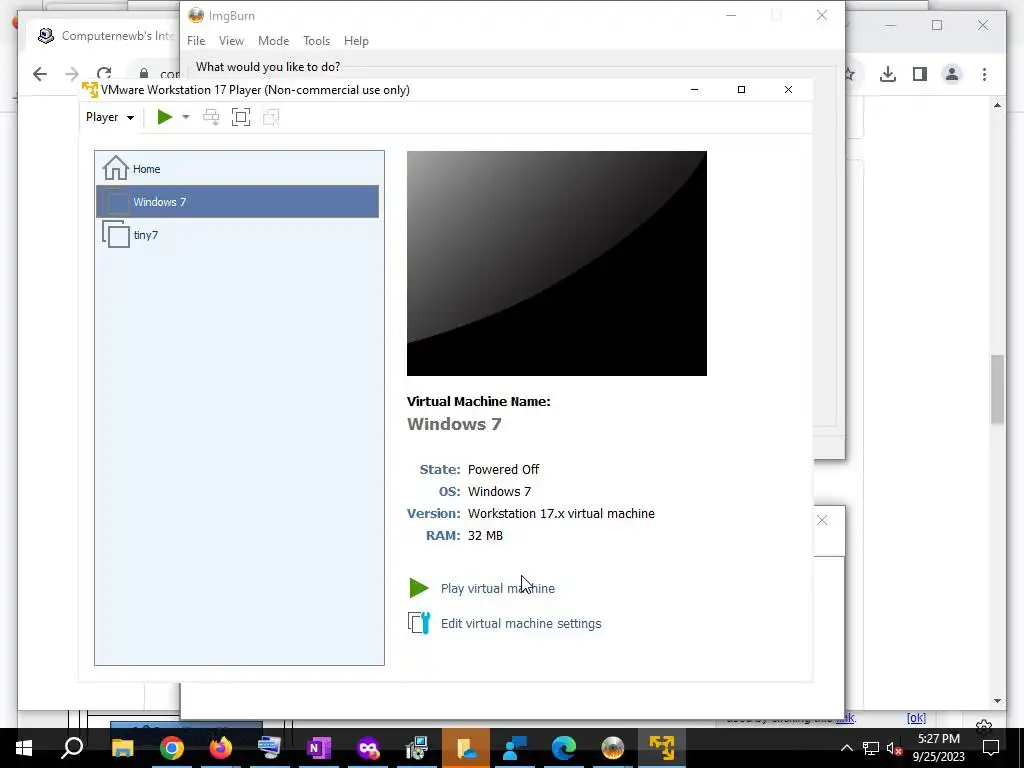
Task: Click the 'What would you like to do?' label in ImgBurn
Action: (x=268, y=67)
